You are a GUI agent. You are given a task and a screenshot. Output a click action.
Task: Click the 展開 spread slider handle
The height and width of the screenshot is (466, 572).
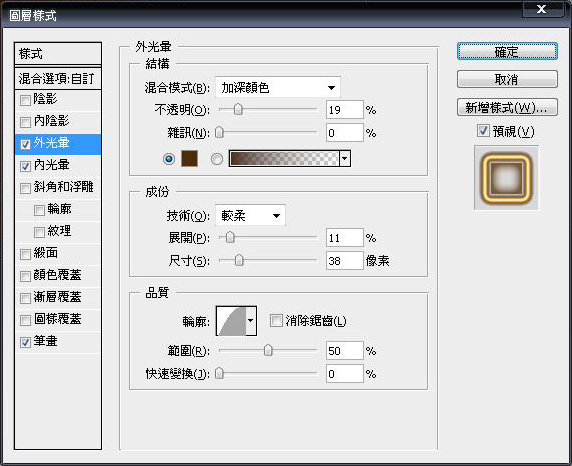pyautogui.click(x=230, y=237)
